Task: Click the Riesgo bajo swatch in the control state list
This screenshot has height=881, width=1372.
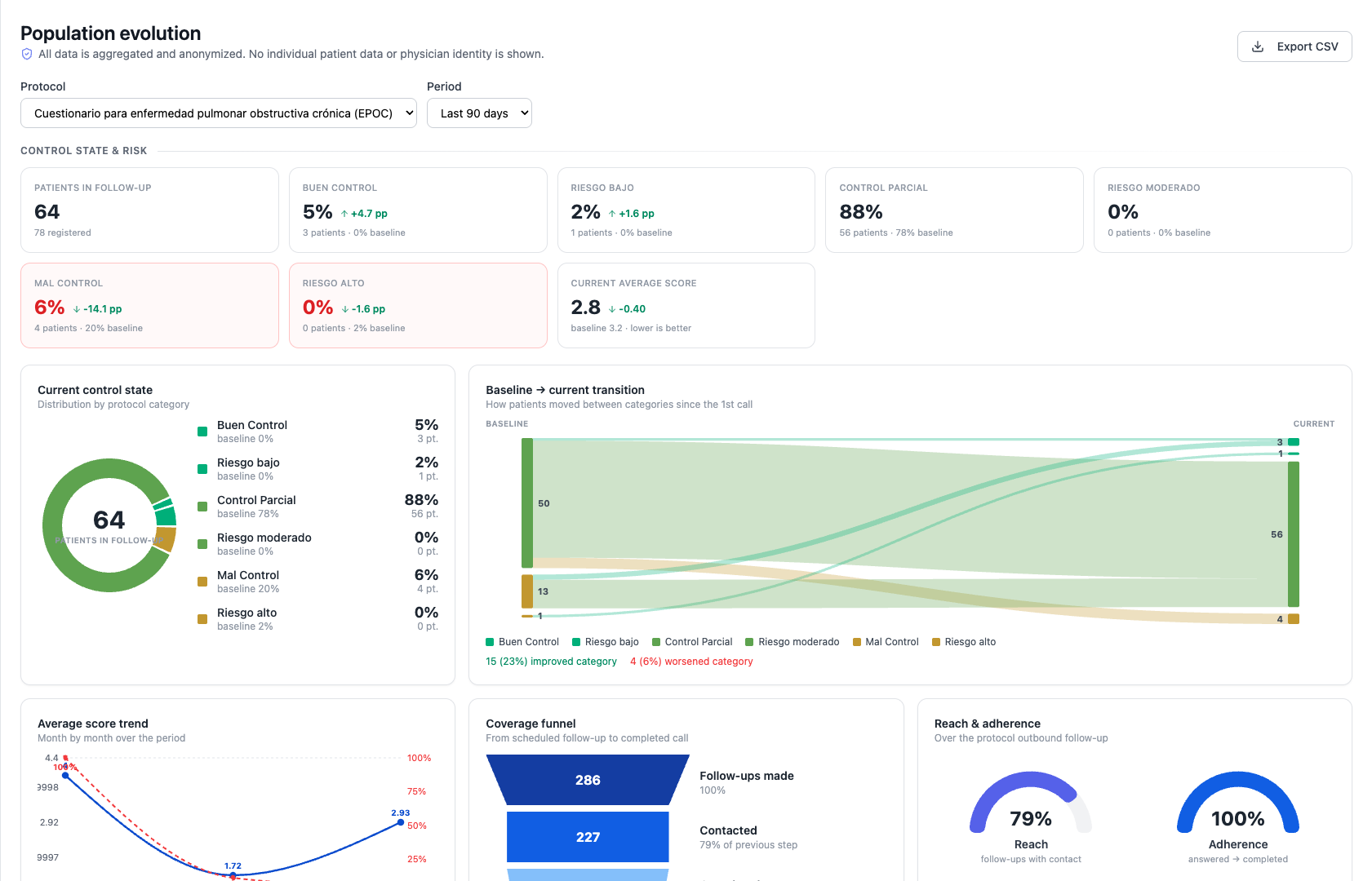Action: coord(202,469)
